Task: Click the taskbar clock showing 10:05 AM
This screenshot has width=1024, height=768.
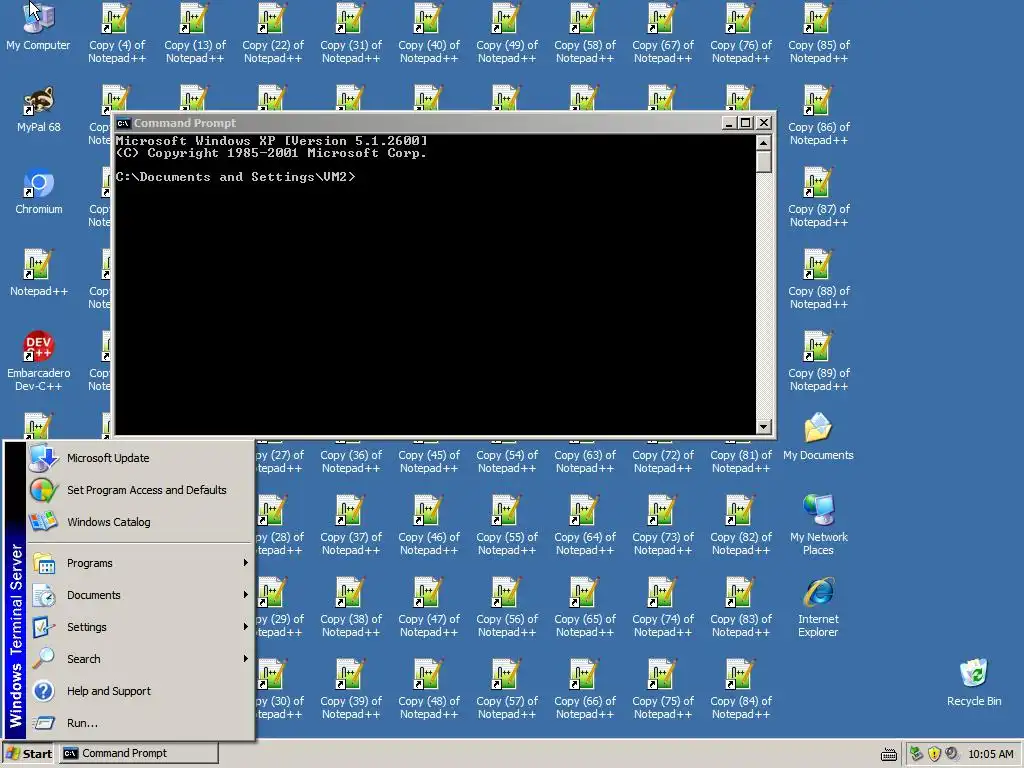Action: point(991,754)
